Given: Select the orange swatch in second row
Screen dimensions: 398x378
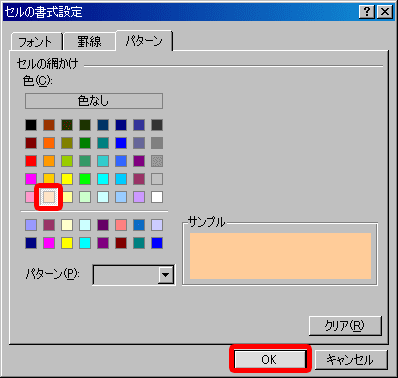Looking at the screenshot, I should (x=49, y=143).
